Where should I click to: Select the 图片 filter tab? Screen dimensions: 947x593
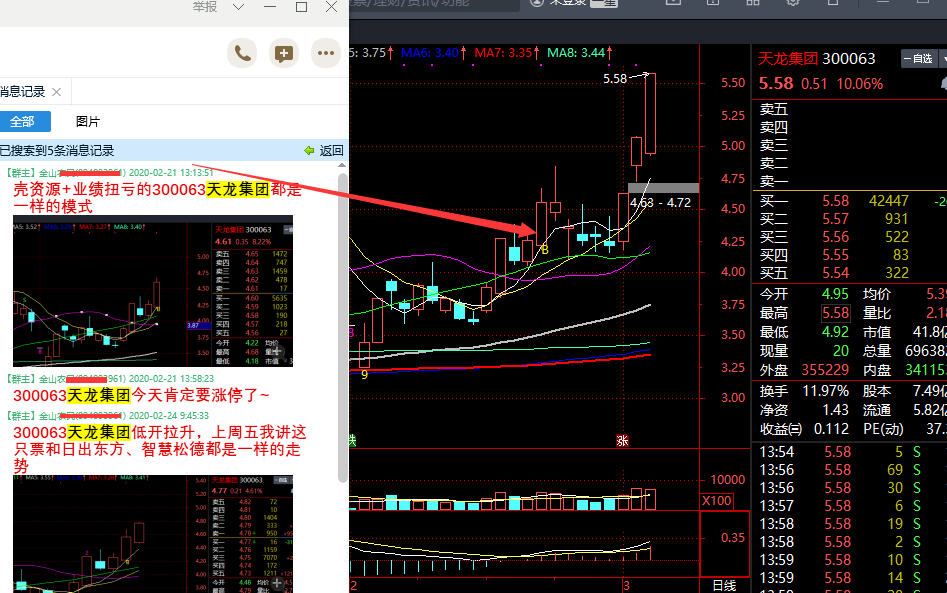coord(88,121)
